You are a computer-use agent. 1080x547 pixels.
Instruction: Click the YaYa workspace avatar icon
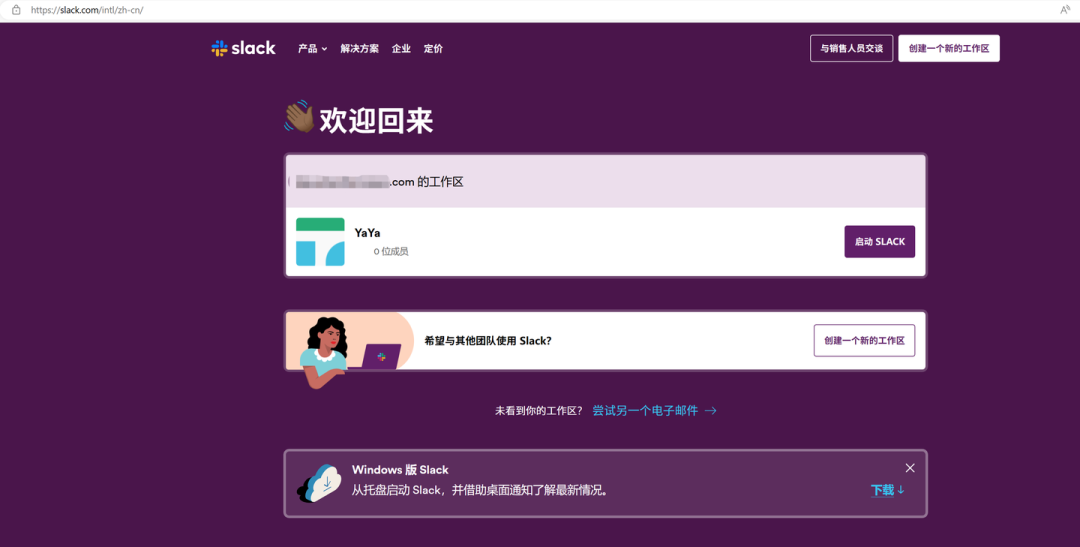(320, 242)
